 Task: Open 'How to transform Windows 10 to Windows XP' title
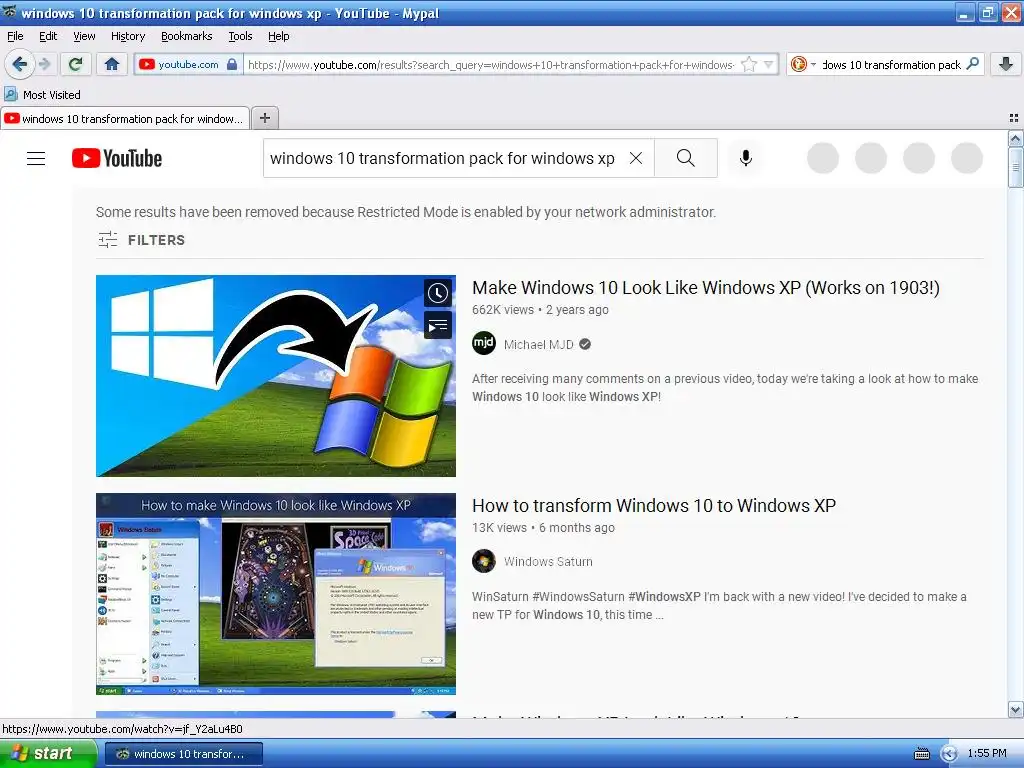click(654, 505)
